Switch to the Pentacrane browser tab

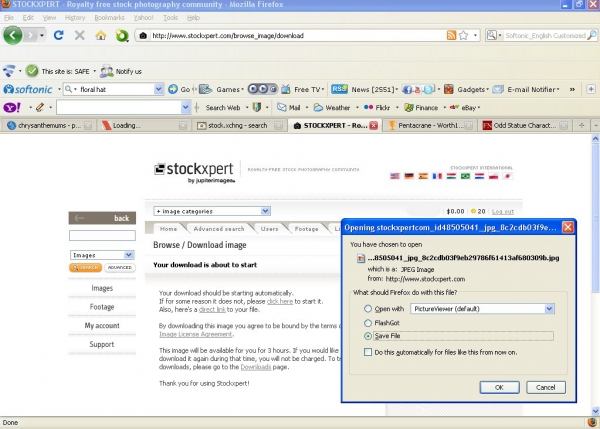click(429, 125)
